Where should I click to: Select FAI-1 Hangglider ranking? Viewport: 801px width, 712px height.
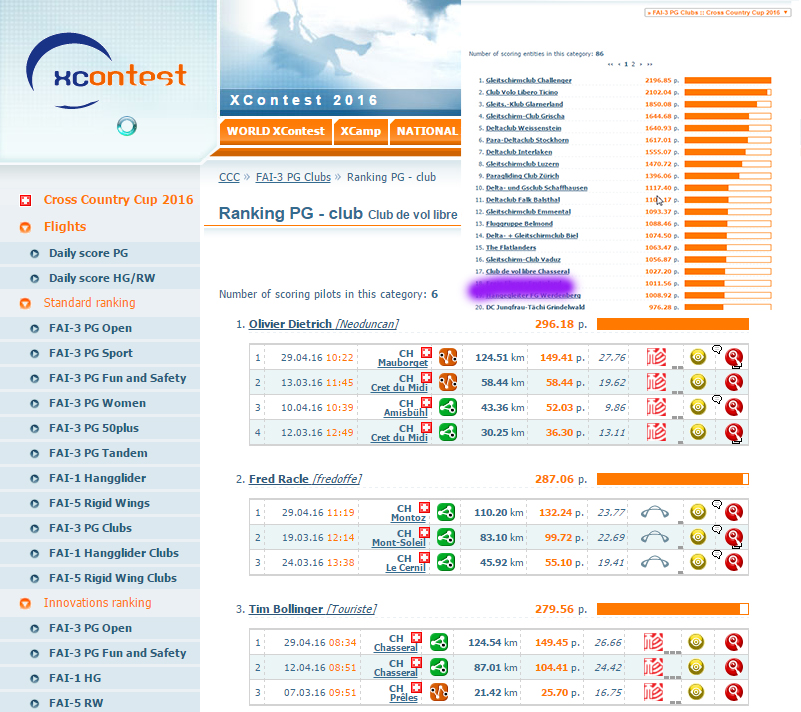[x=97, y=479]
